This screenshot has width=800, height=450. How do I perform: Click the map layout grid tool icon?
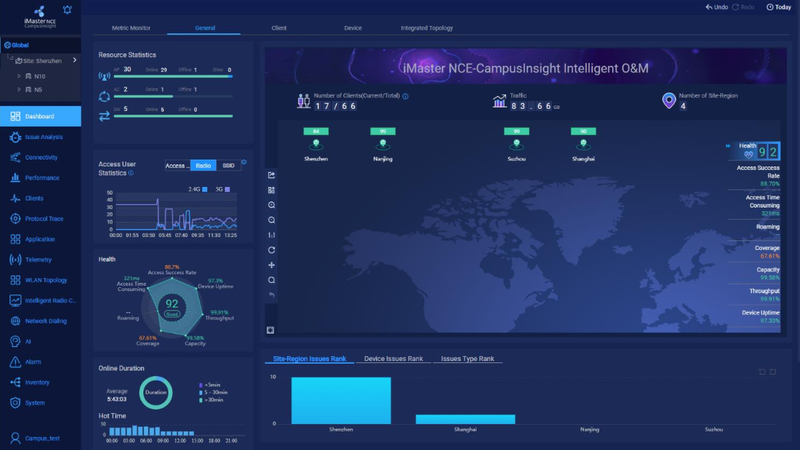pyautogui.click(x=271, y=190)
